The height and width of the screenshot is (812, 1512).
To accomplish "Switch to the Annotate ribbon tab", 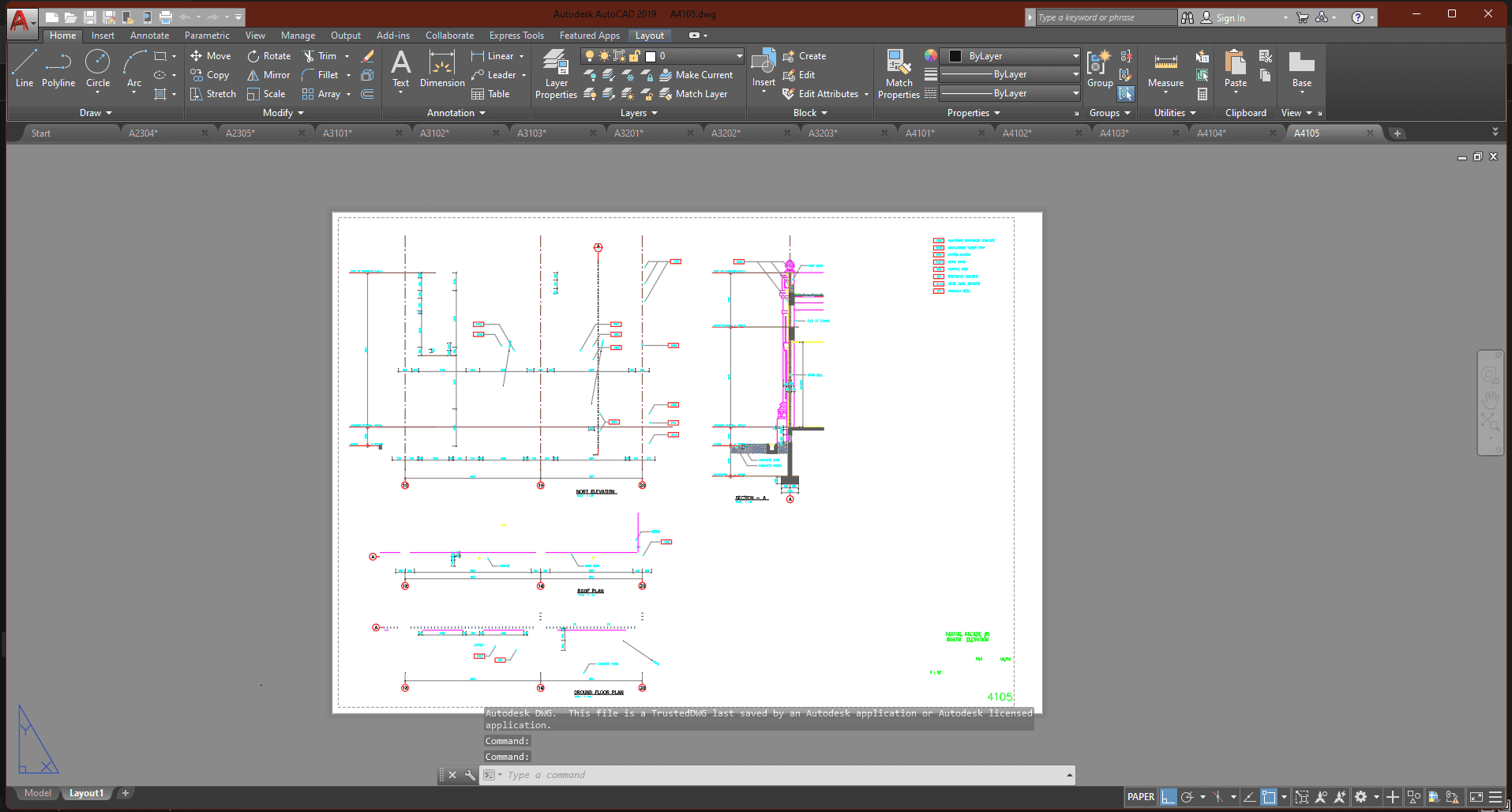I will [x=149, y=36].
